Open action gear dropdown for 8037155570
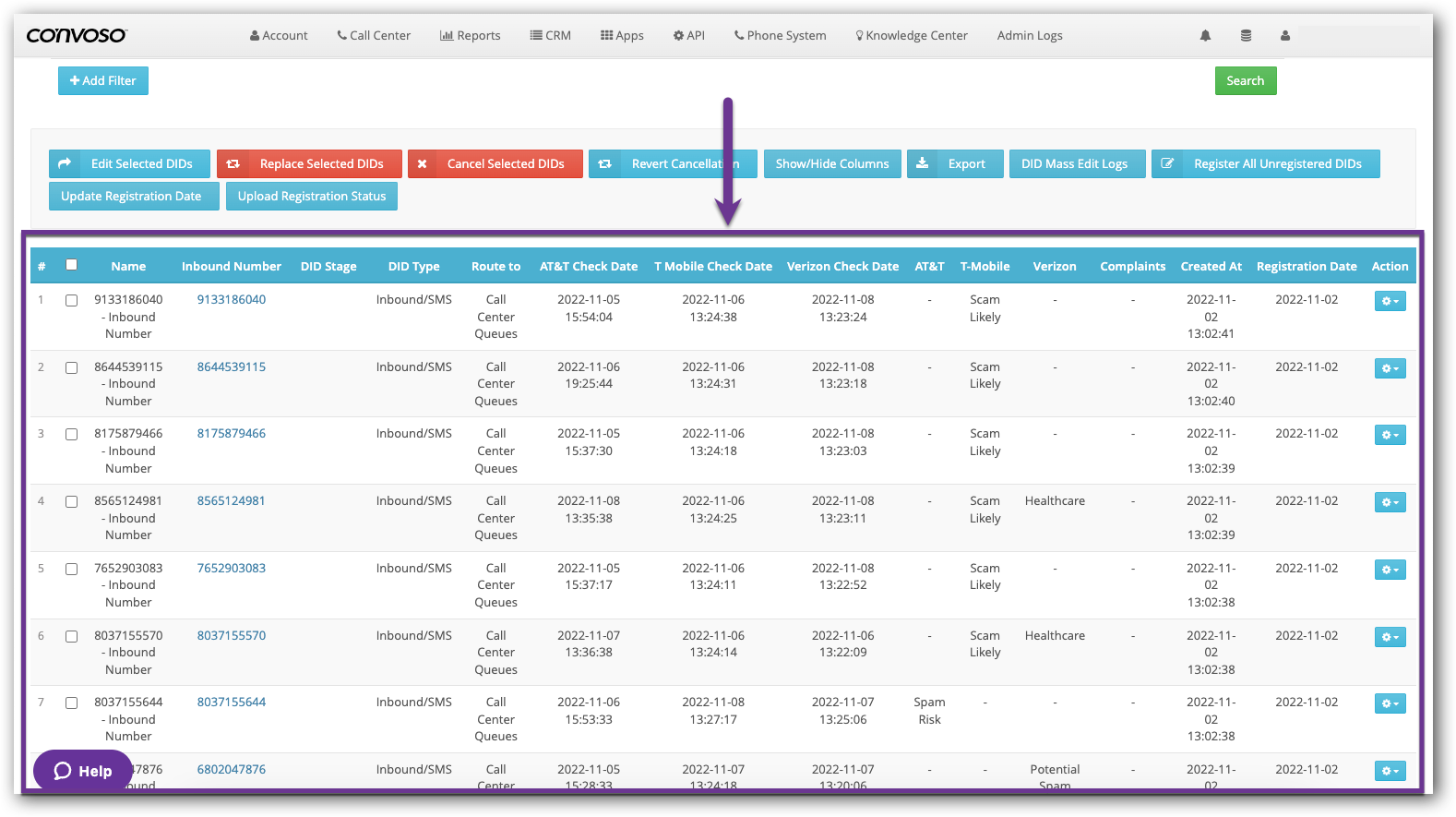 1390,637
